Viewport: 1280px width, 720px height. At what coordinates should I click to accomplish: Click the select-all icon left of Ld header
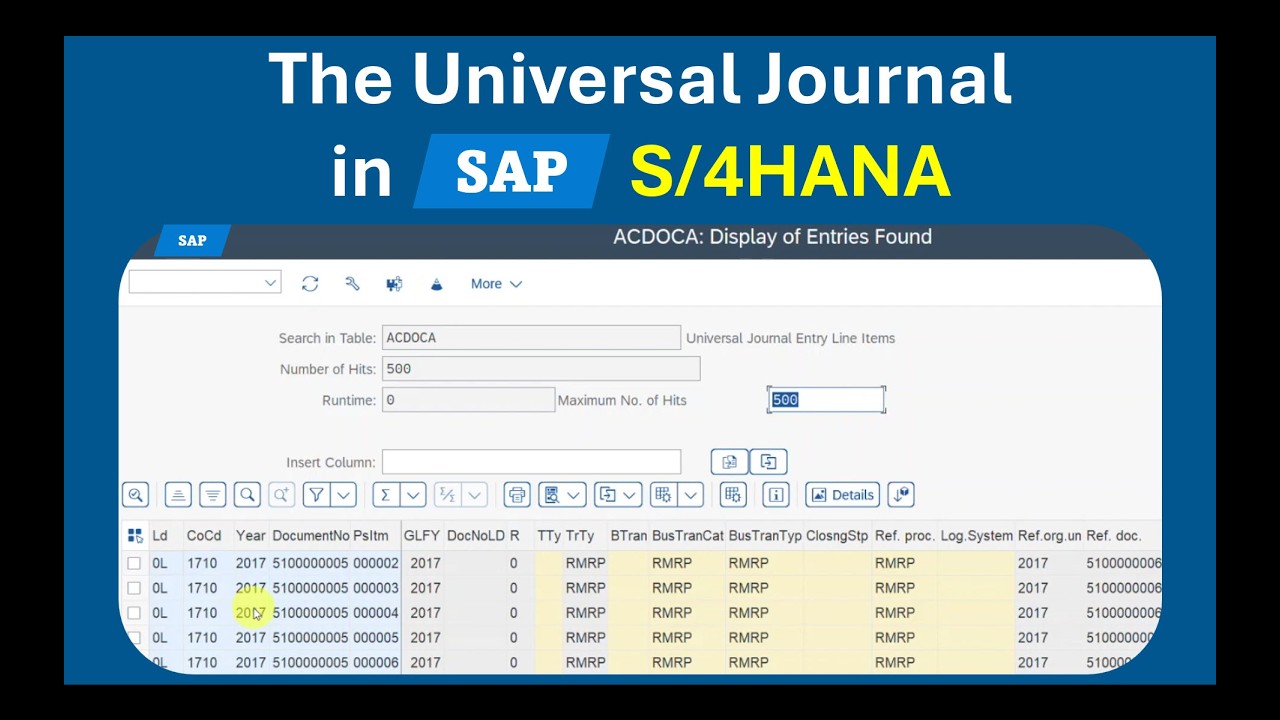(135, 536)
